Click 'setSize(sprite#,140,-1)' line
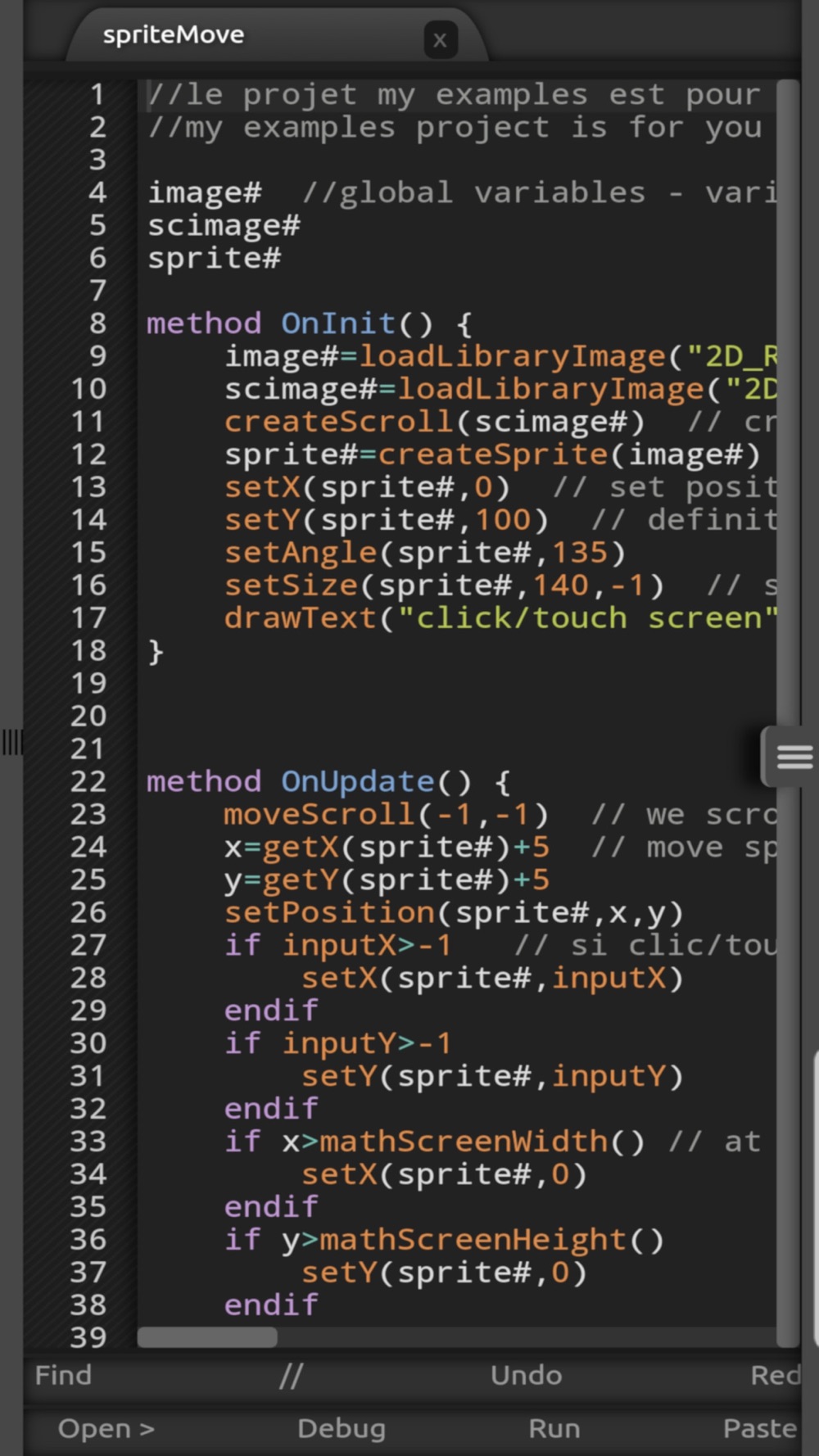This screenshot has height=1456, width=819. (444, 586)
